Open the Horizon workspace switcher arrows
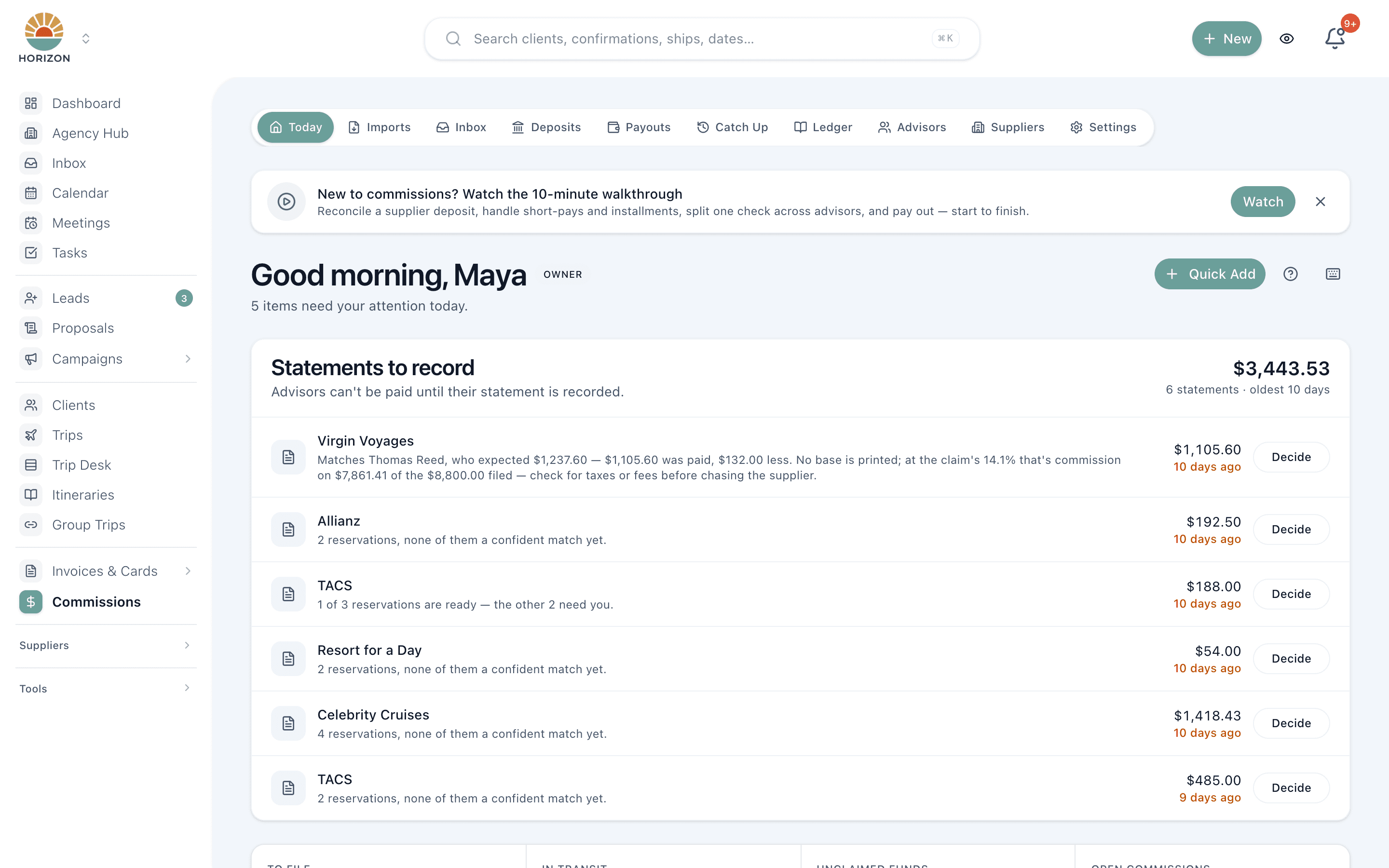Viewport: 1389px width, 868px height. (x=85, y=39)
